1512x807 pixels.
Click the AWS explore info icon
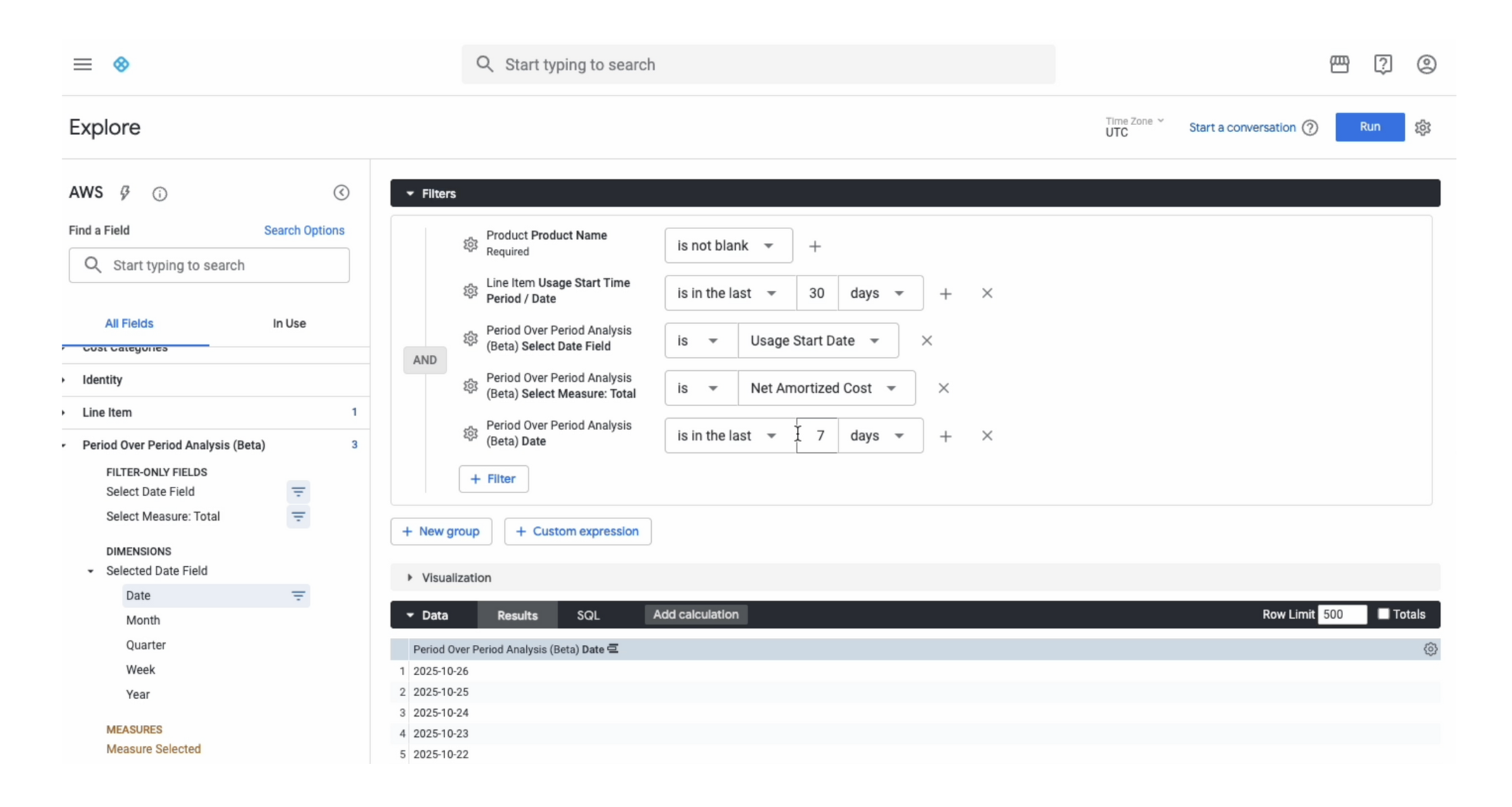[x=160, y=194]
